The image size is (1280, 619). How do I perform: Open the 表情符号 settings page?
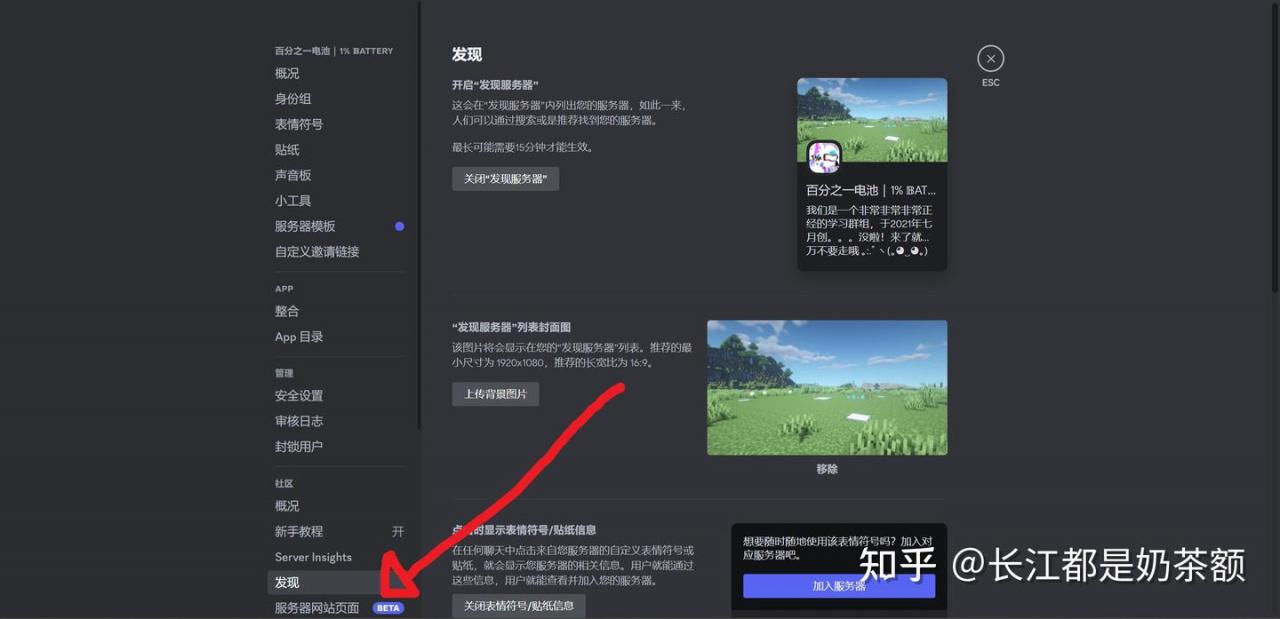pos(299,124)
